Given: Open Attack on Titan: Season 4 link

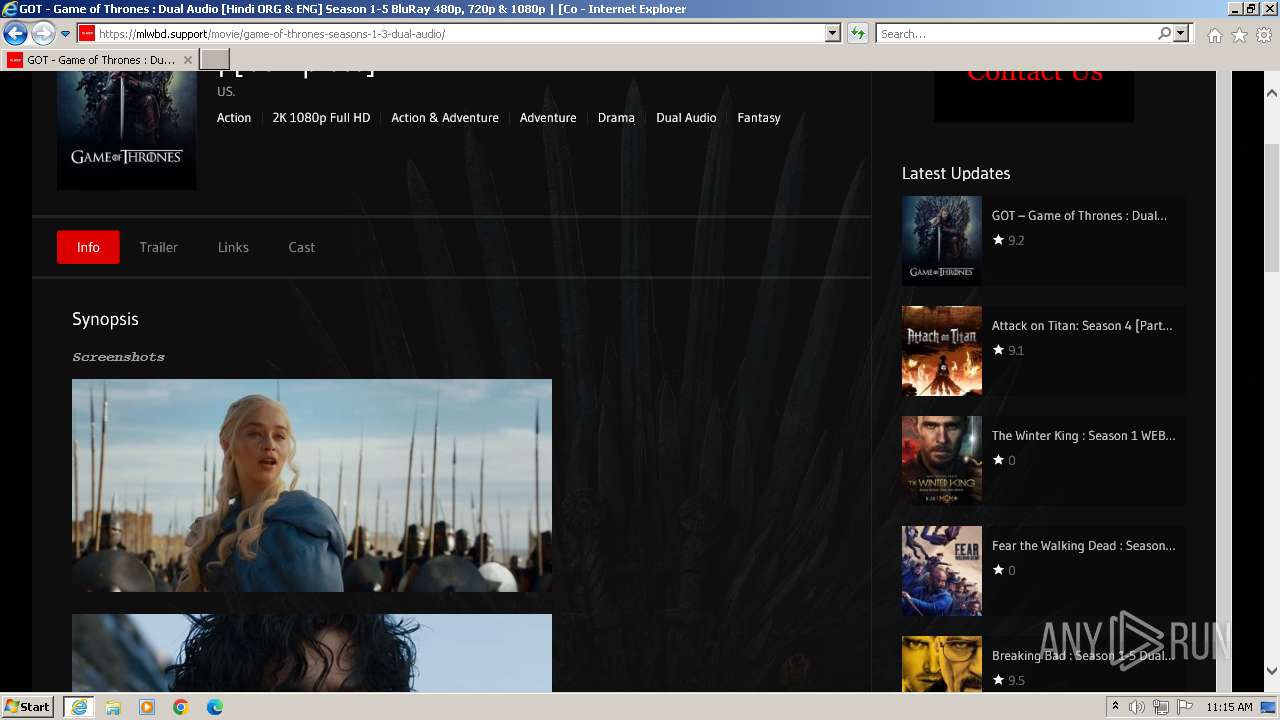Looking at the screenshot, I should pos(1082,325).
